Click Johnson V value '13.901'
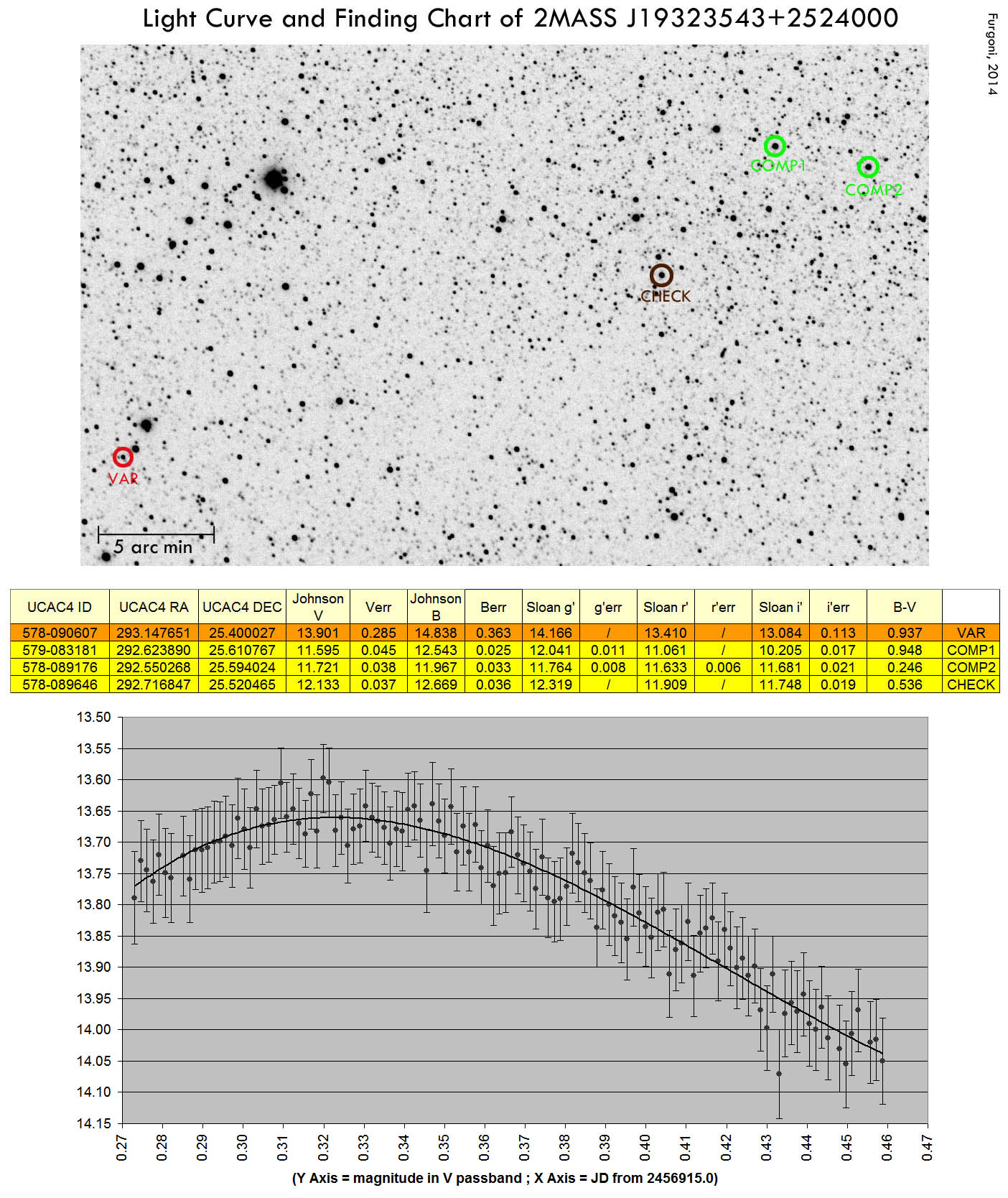Viewport: 1008px width, 1198px height. pos(318,633)
